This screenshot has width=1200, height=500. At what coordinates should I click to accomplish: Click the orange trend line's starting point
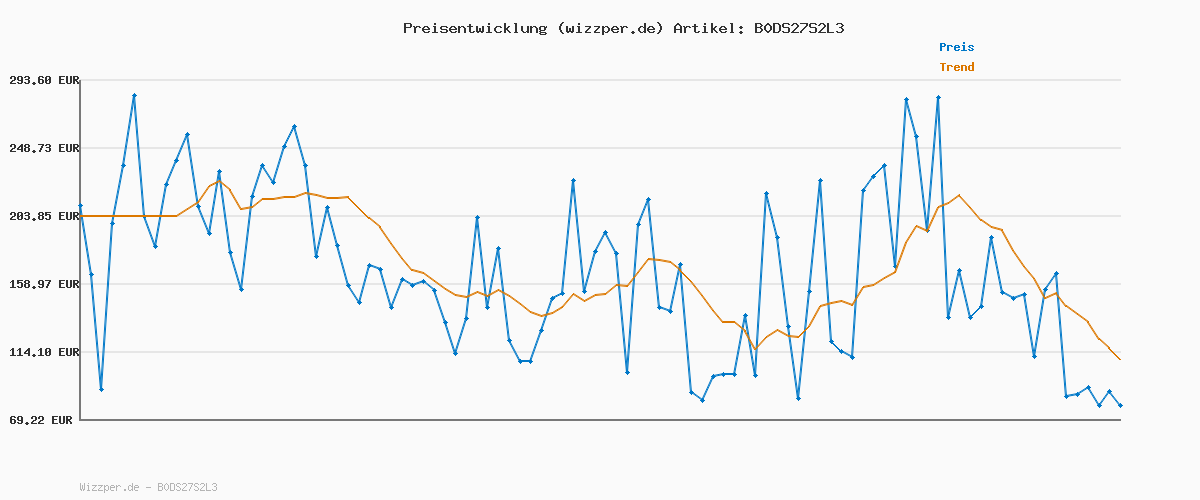click(81, 216)
